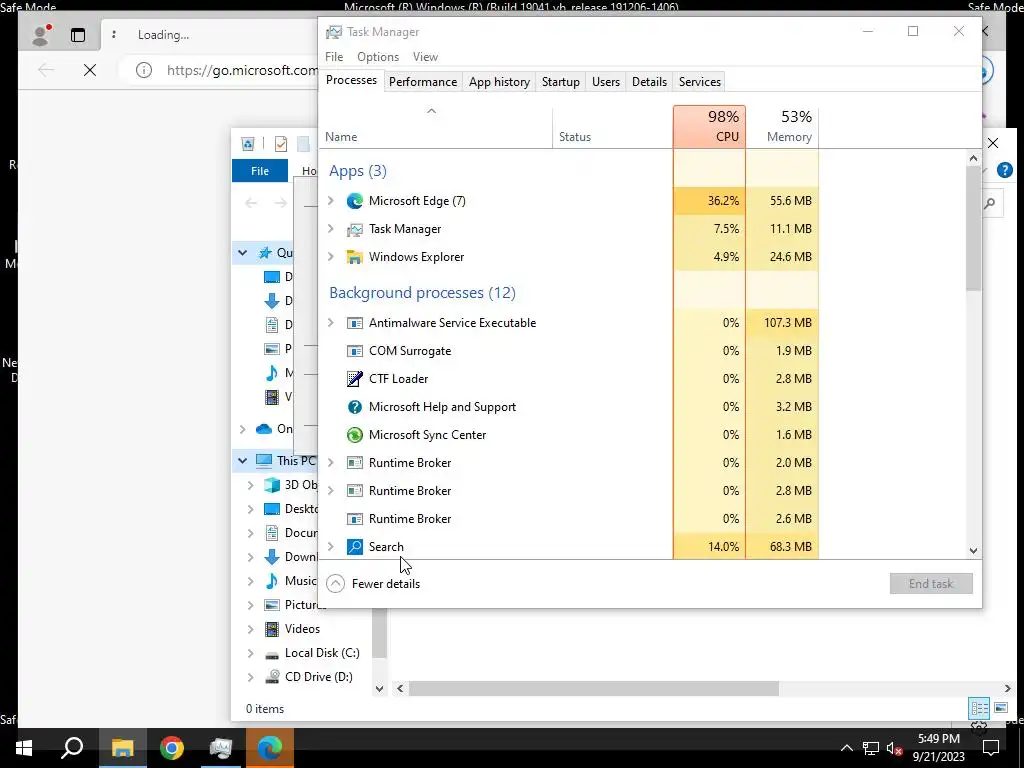Click the Antimalware Service Executable icon

tap(355, 323)
